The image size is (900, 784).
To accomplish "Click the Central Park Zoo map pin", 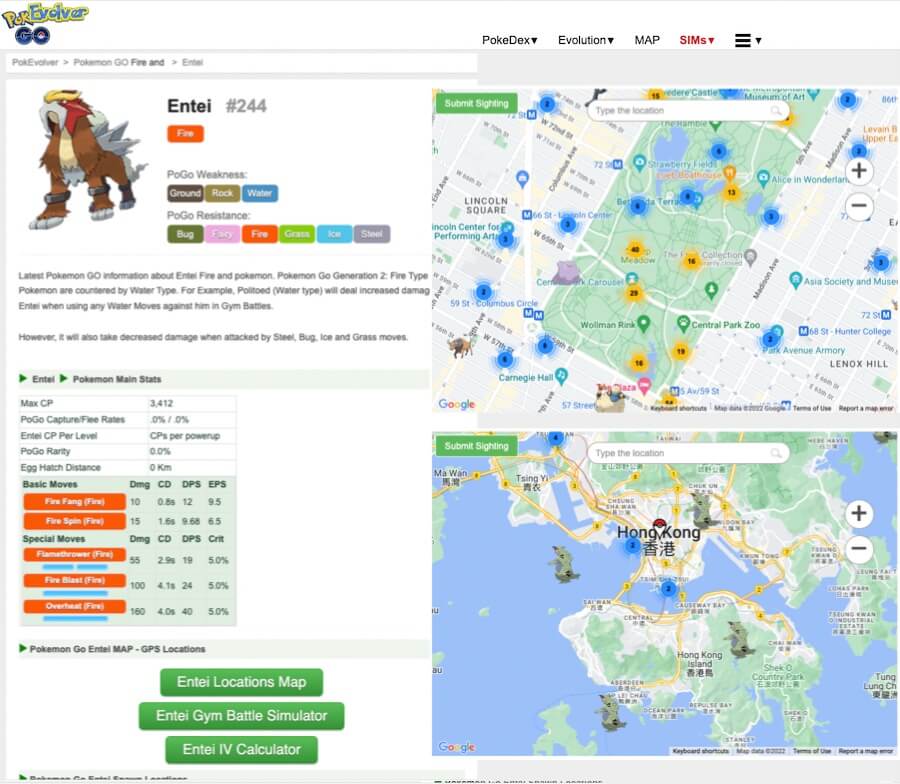I will pos(683,324).
